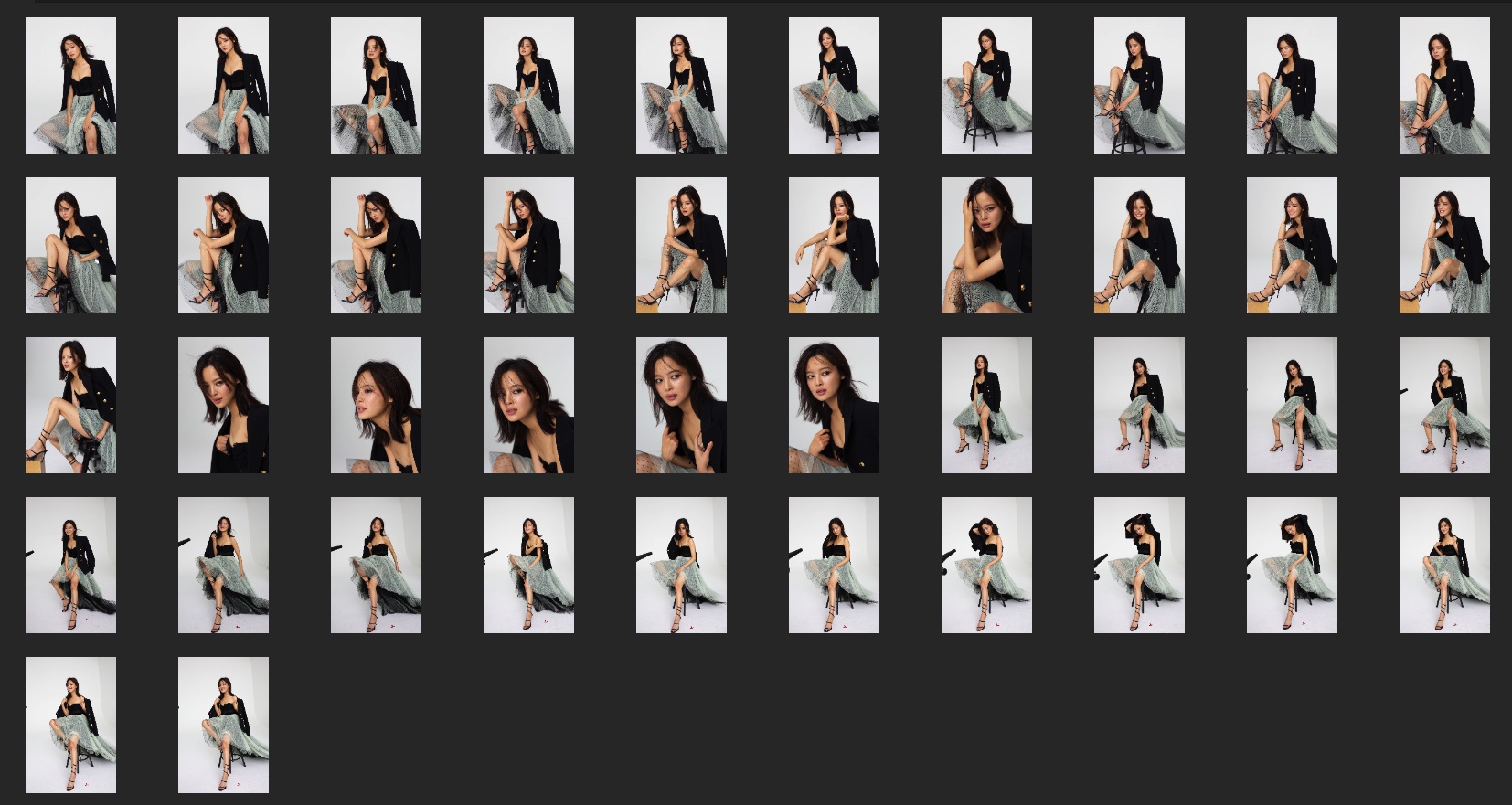Open the first thumbnail in the fourth row
The width and height of the screenshot is (1512, 805).
70,565
